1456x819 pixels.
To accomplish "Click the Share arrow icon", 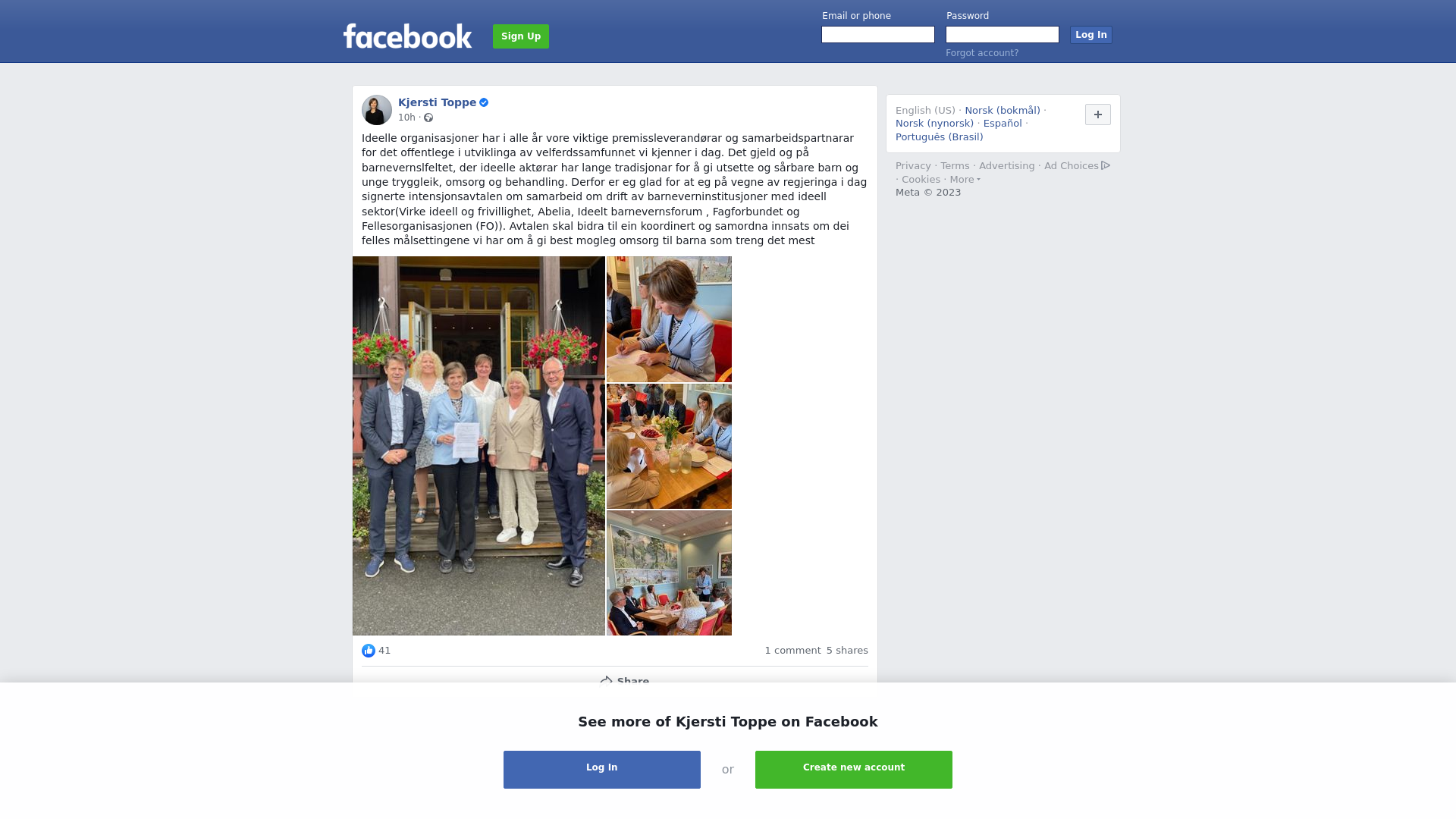I will (606, 681).
